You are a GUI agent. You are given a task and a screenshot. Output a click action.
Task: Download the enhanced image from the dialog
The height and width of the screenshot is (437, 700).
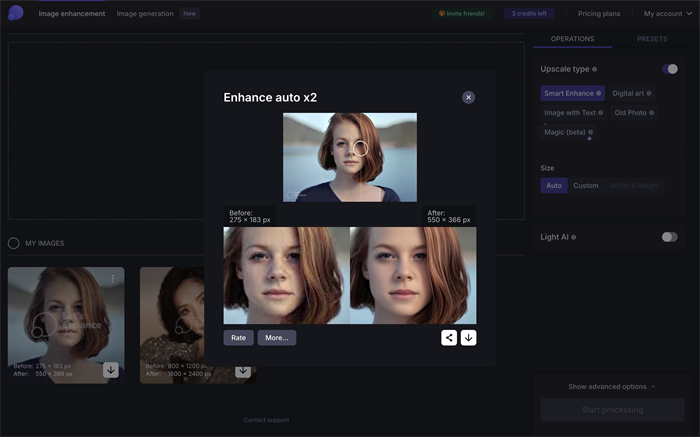(x=468, y=338)
